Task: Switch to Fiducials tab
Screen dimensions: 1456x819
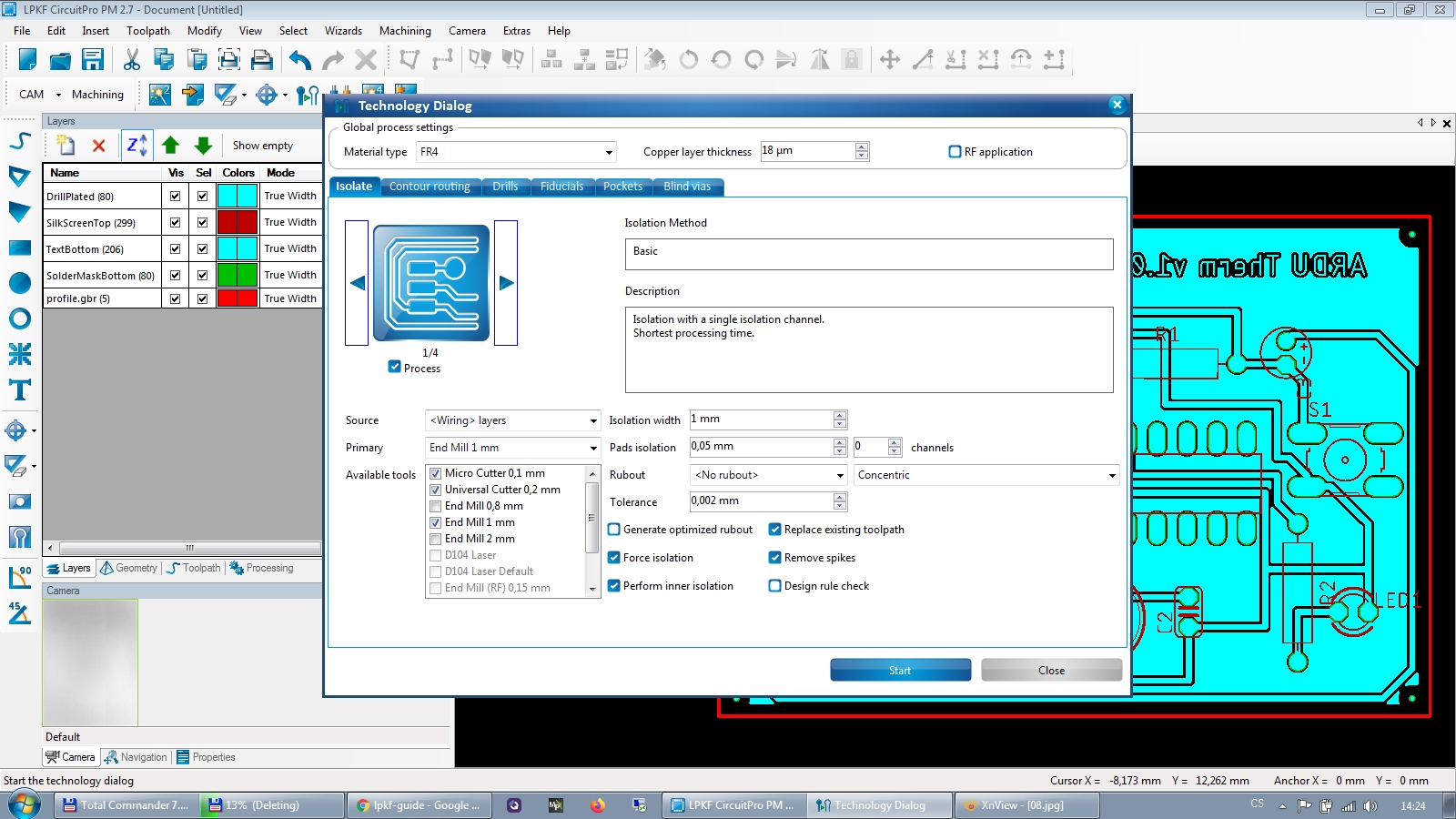Action: pyautogui.click(x=561, y=187)
